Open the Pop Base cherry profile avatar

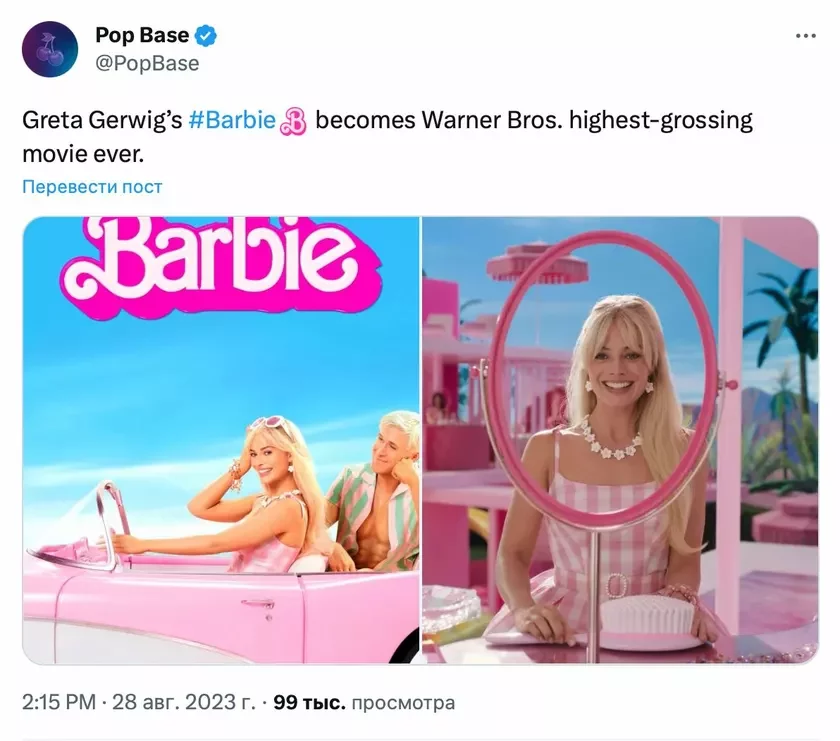coord(50,49)
